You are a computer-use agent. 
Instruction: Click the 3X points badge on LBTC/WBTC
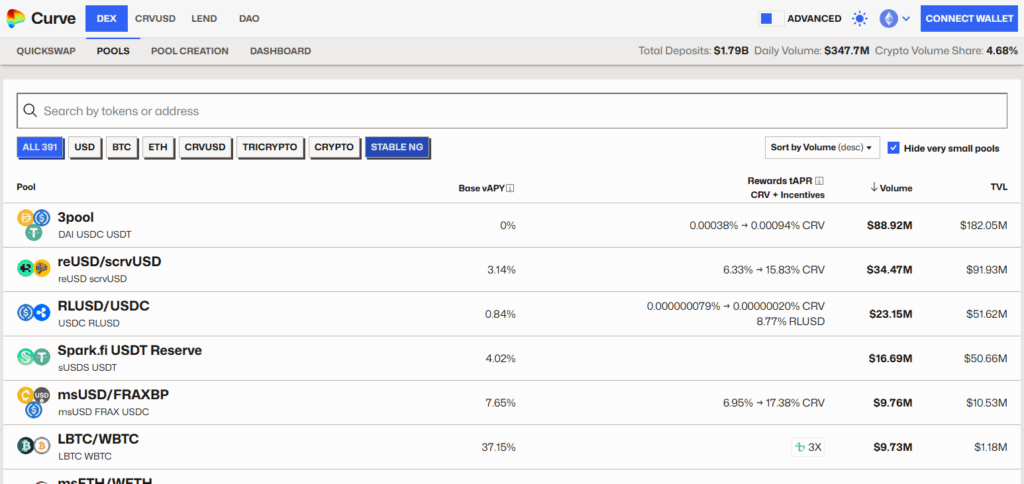pyautogui.click(x=808, y=447)
